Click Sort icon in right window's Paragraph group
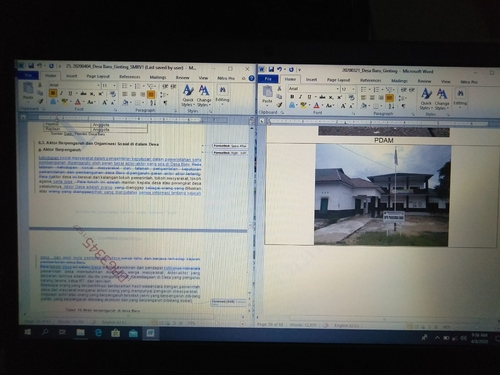 391,106
